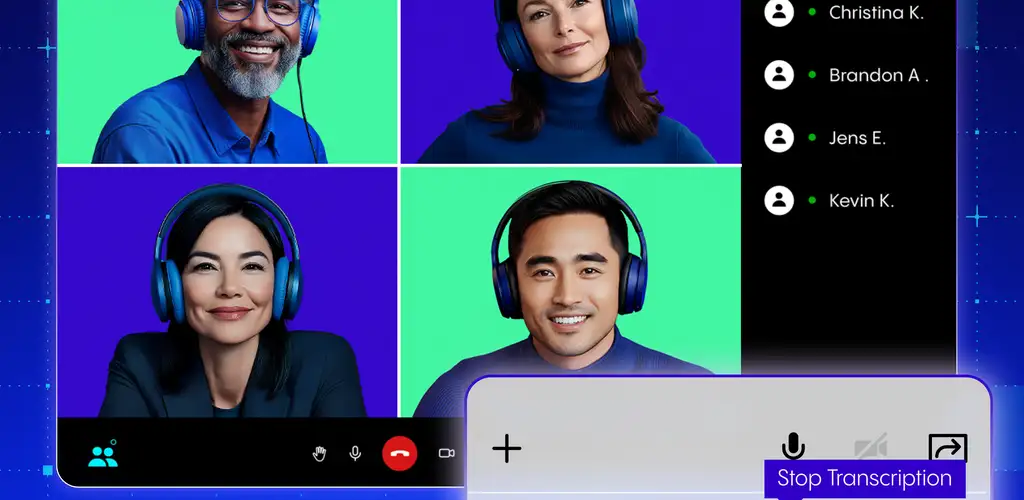Click Jens E.'s avatar icon

pyautogui.click(x=779, y=137)
